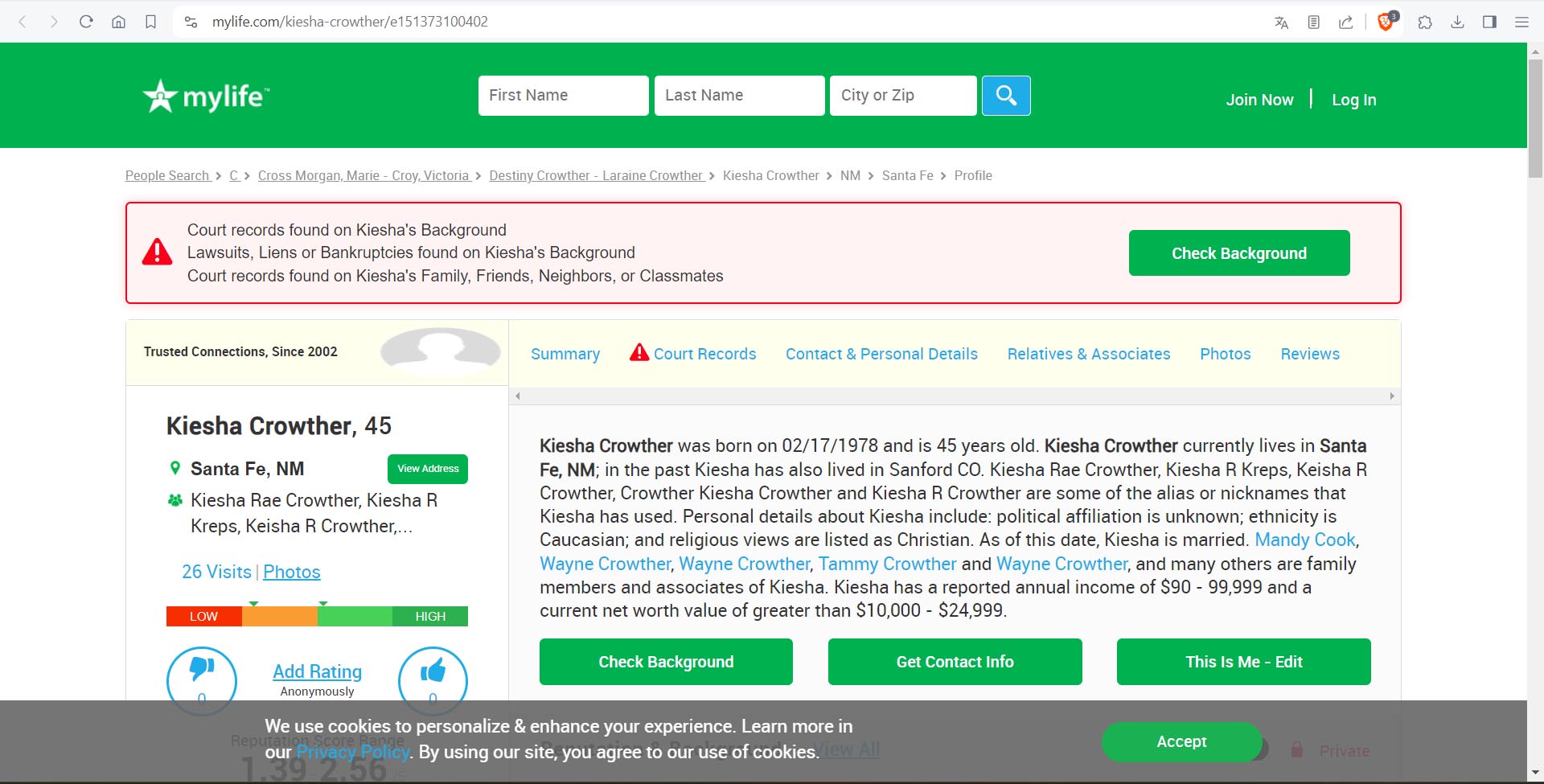Toggle reader mode icon

tap(1314, 22)
